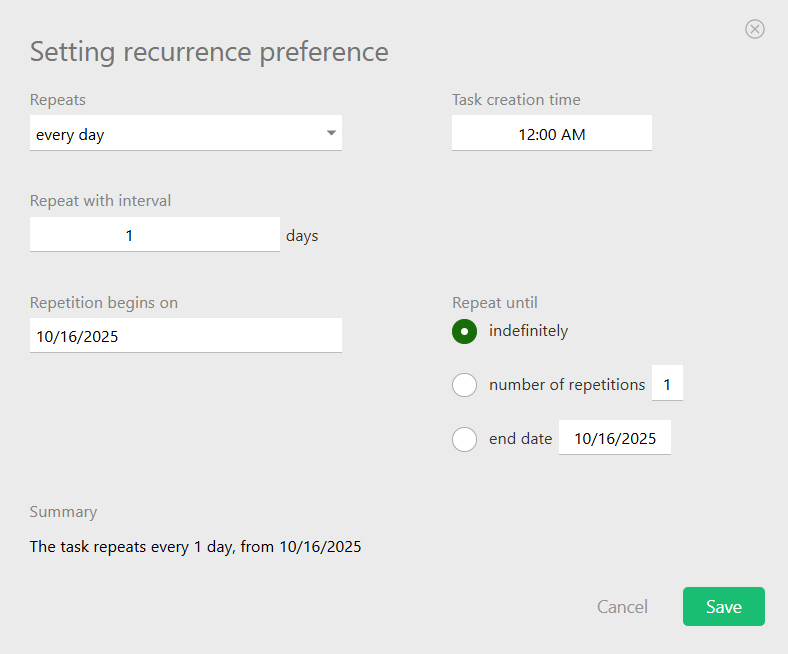The width and height of the screenshot is (788, 654).
Task: Click the green Save button
Action: point(723,607)
